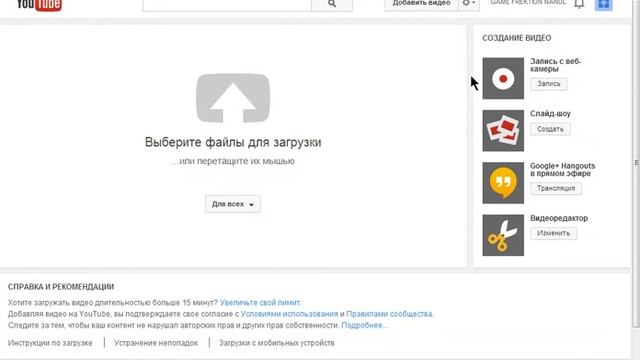Click the Создать slideshow button
The width and height of the screenshot is (640, 360).
point(550,129)
